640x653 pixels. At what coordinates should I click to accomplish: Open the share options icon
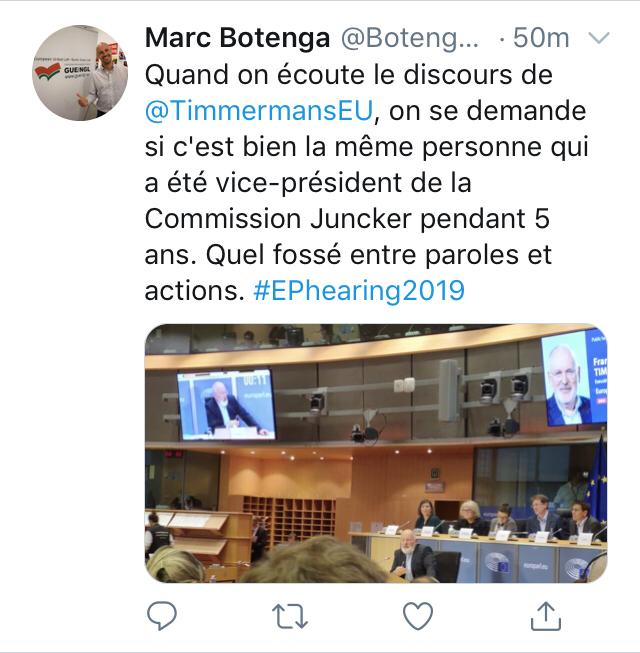[x=546, y=616]
